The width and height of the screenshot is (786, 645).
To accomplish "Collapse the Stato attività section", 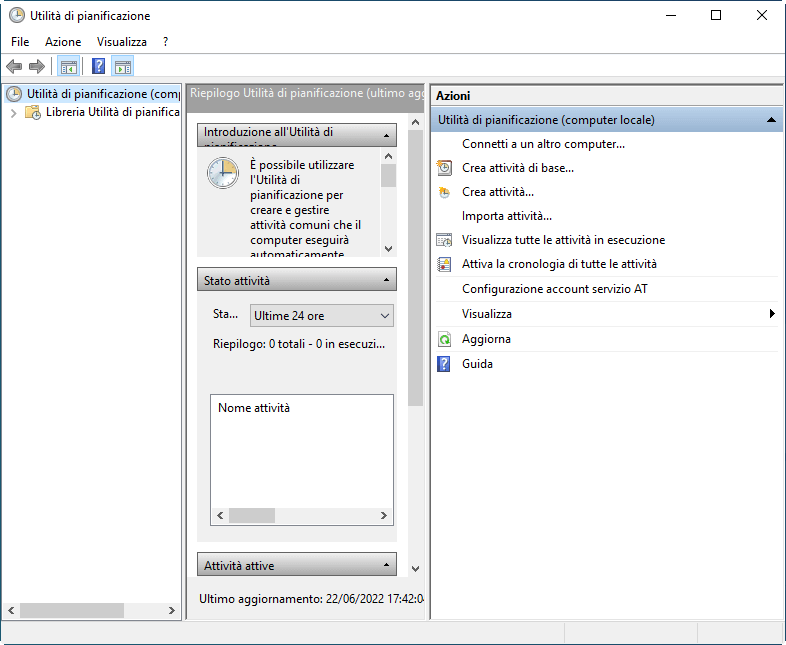I will coord(385,281).
